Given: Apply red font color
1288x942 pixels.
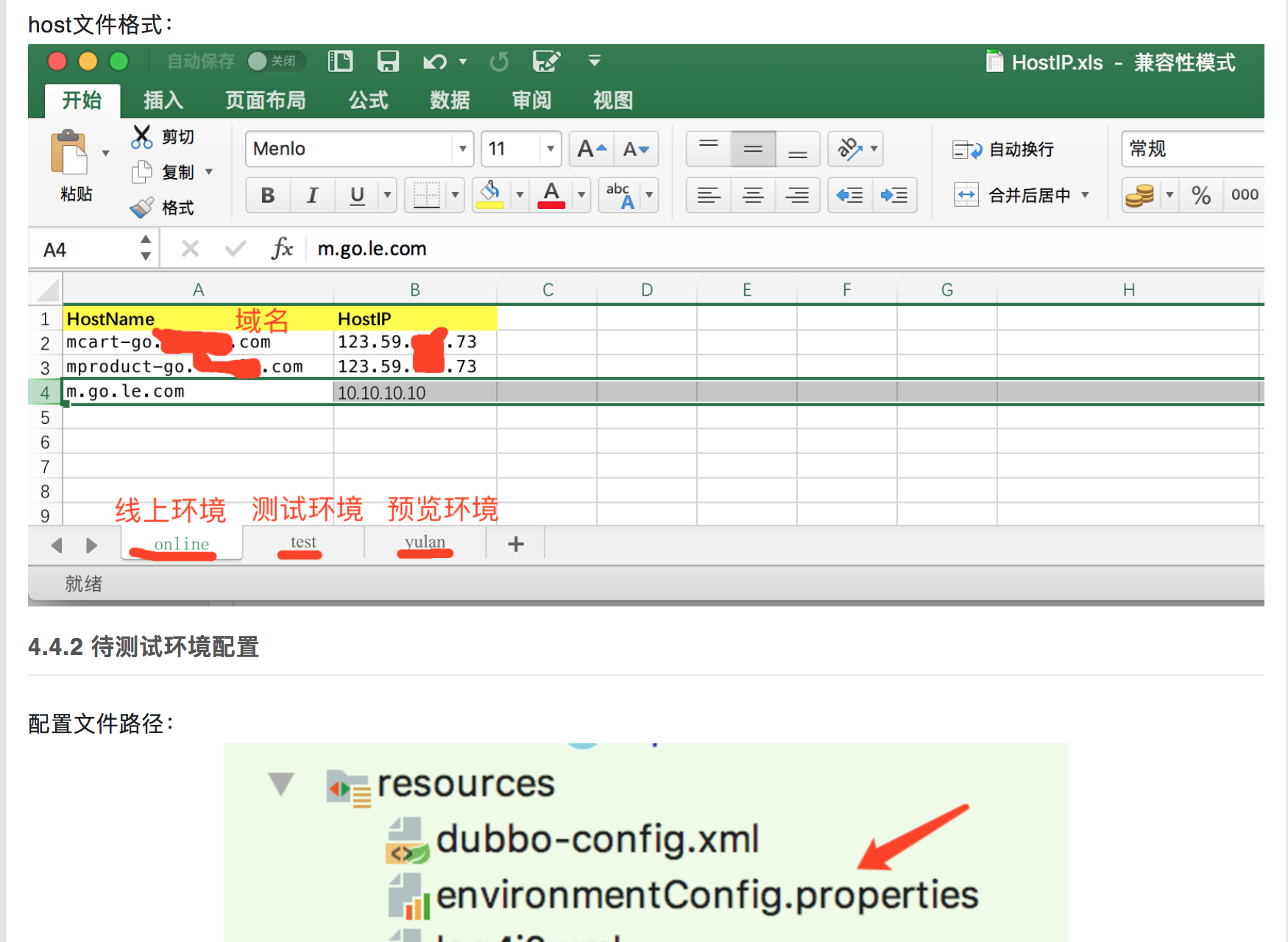Looking at the screenshot, I should coord(551,195).
